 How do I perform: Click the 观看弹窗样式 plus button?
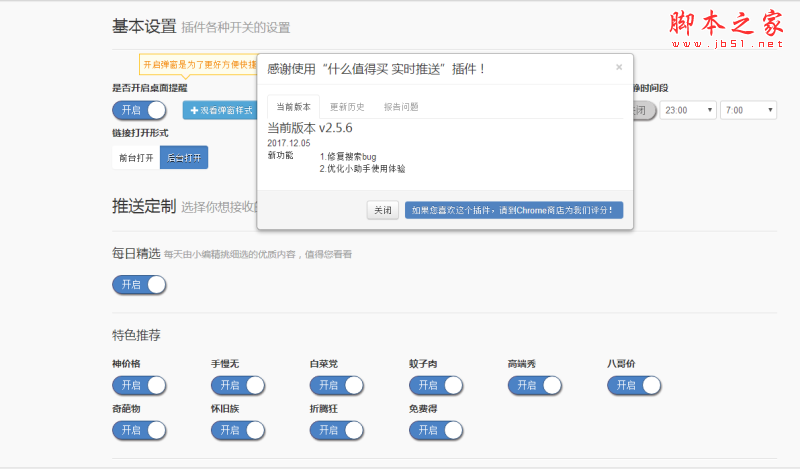(220, 110)
